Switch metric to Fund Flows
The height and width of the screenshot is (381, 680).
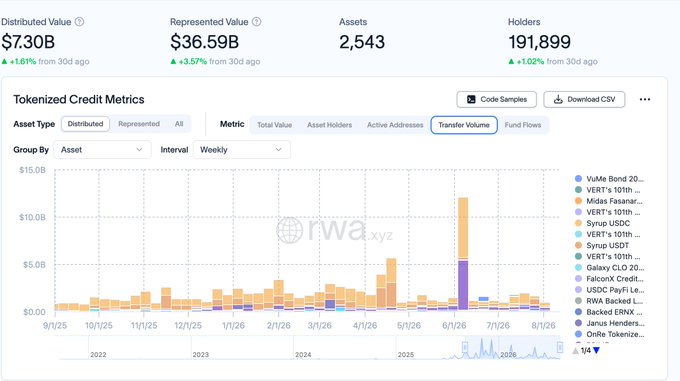[523, 125]
